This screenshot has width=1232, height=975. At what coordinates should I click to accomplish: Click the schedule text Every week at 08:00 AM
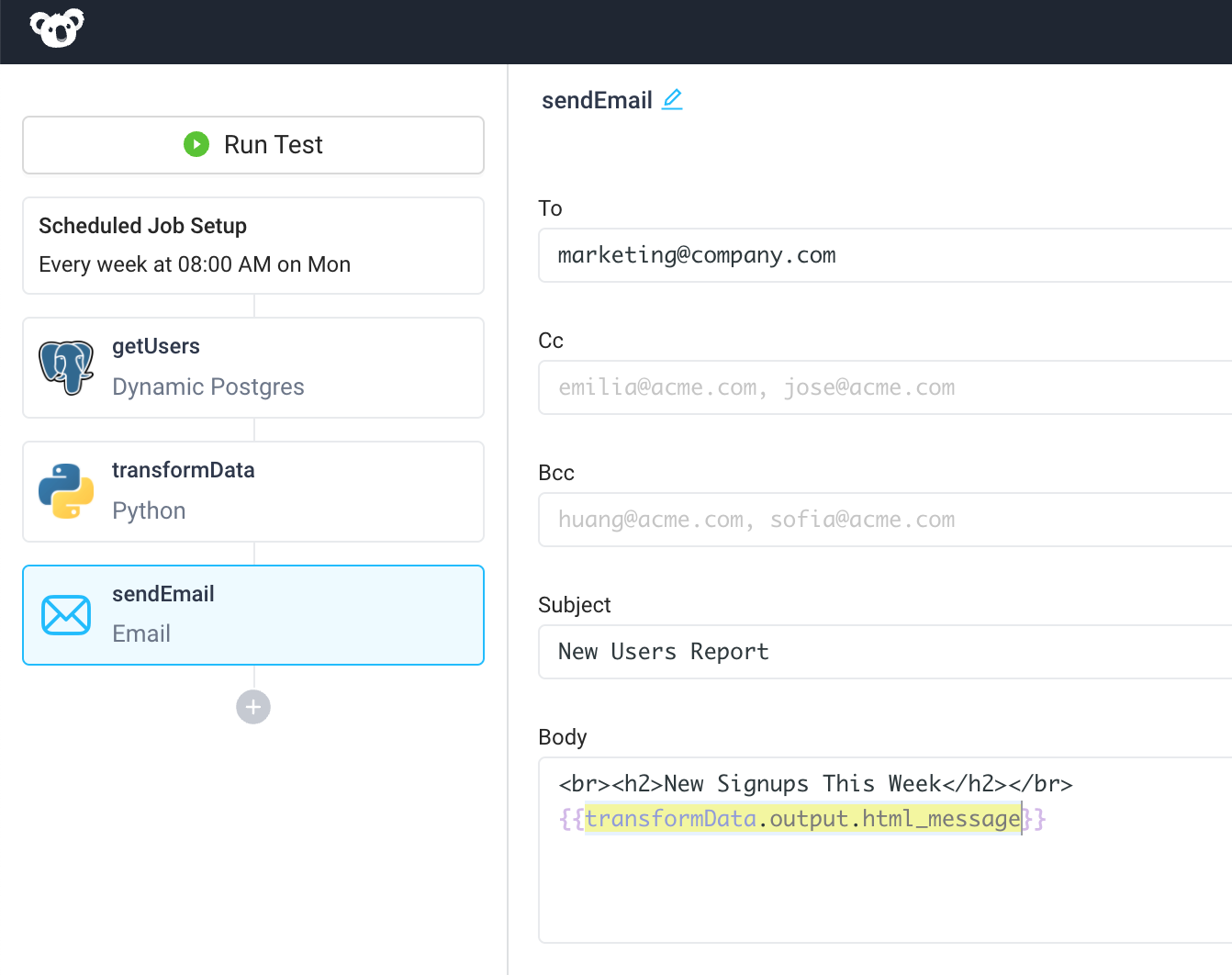(x=194, y=264)
